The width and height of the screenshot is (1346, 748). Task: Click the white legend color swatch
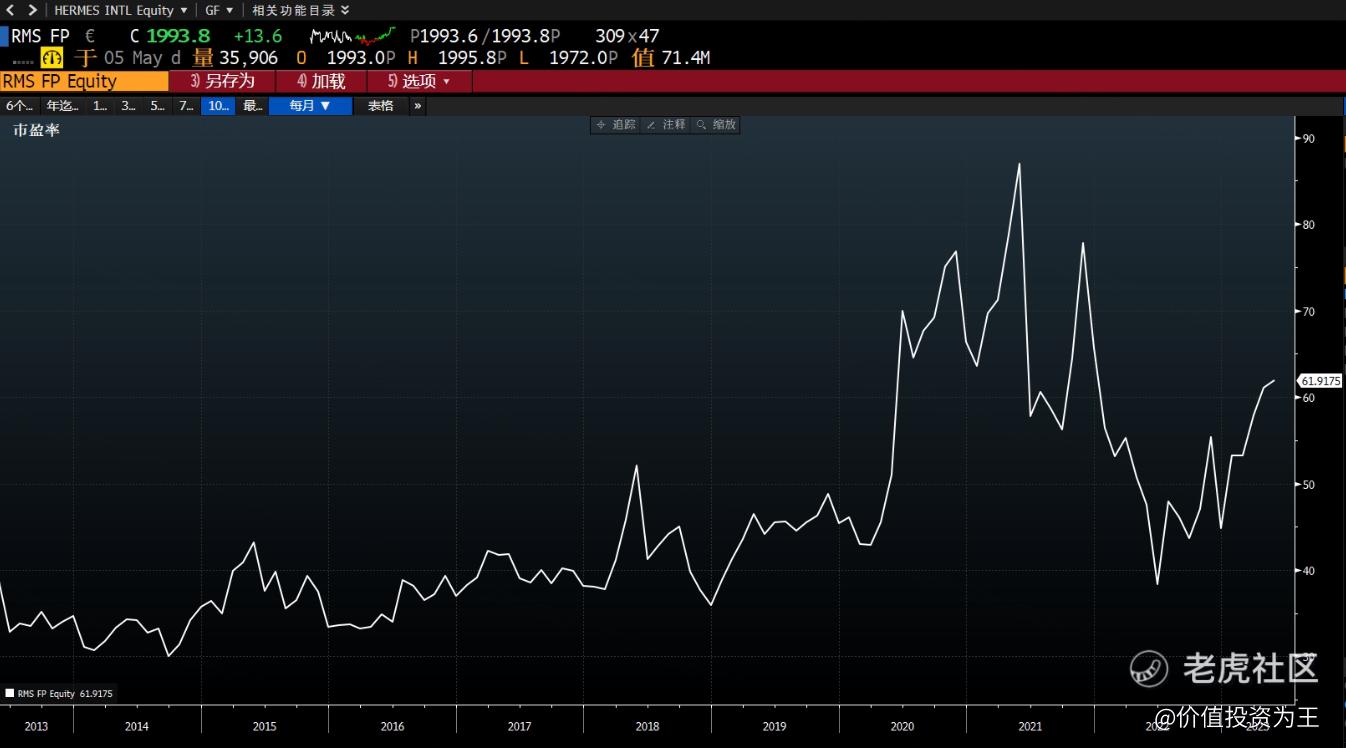(10, 693)
